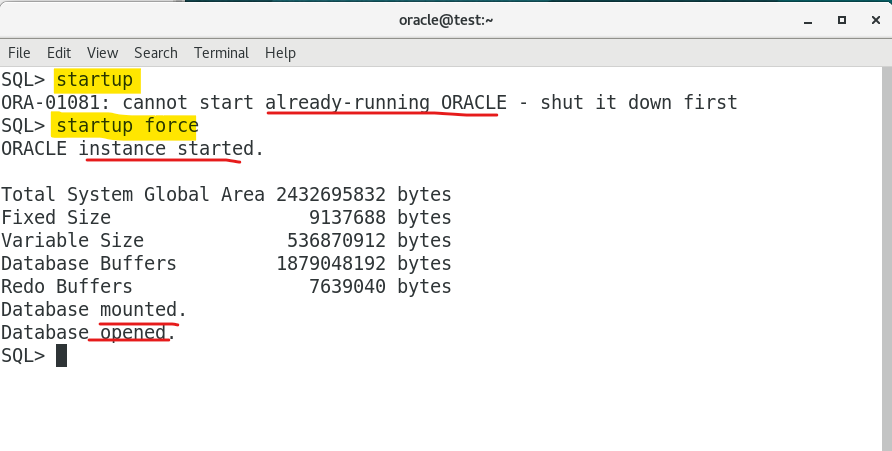This screenshot has height=451, width=892.
Task: Click 'already-running ORACLE' in the error
Action: click(386, 102)
